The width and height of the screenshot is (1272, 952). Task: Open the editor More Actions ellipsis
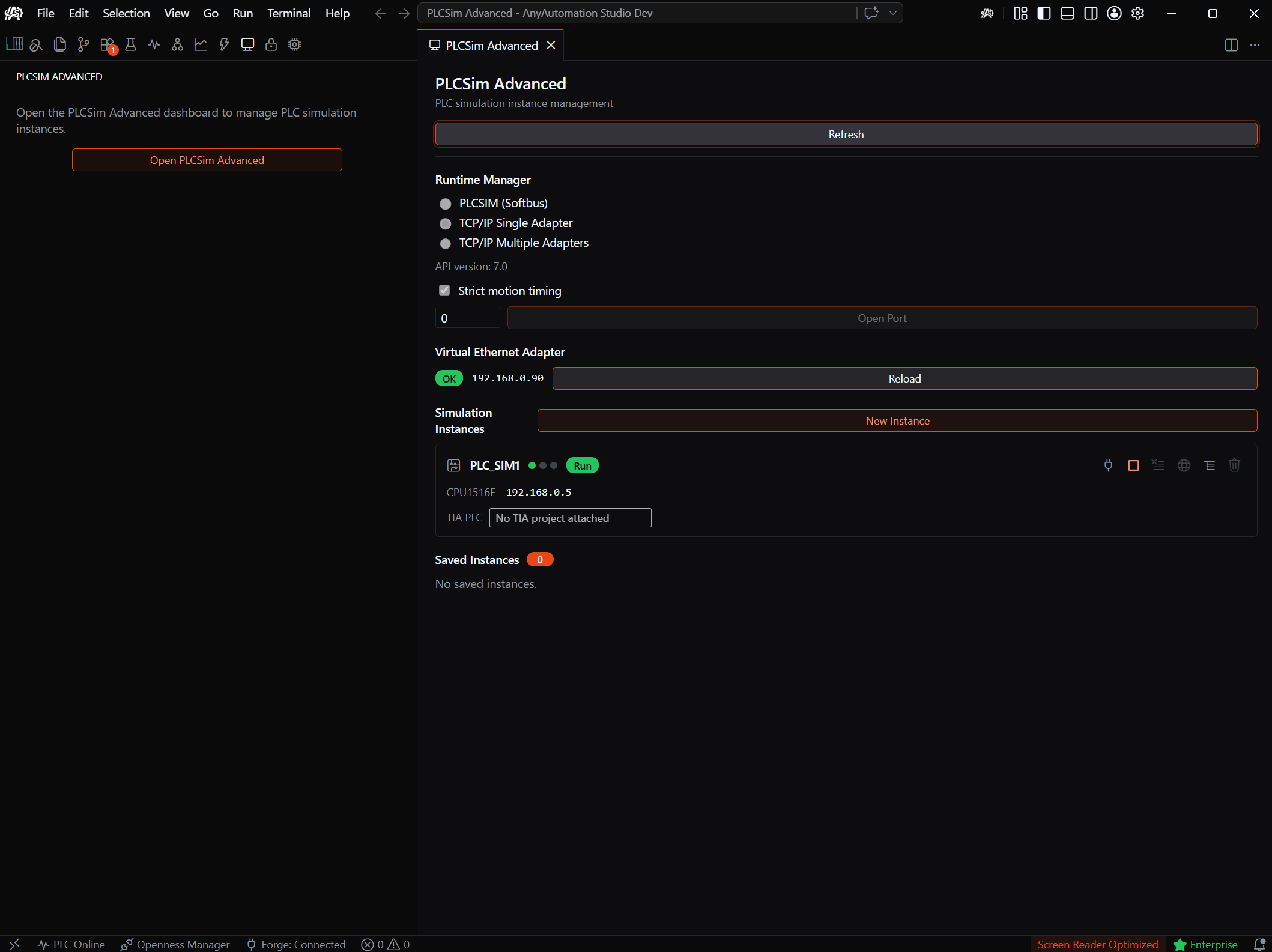1255,45
